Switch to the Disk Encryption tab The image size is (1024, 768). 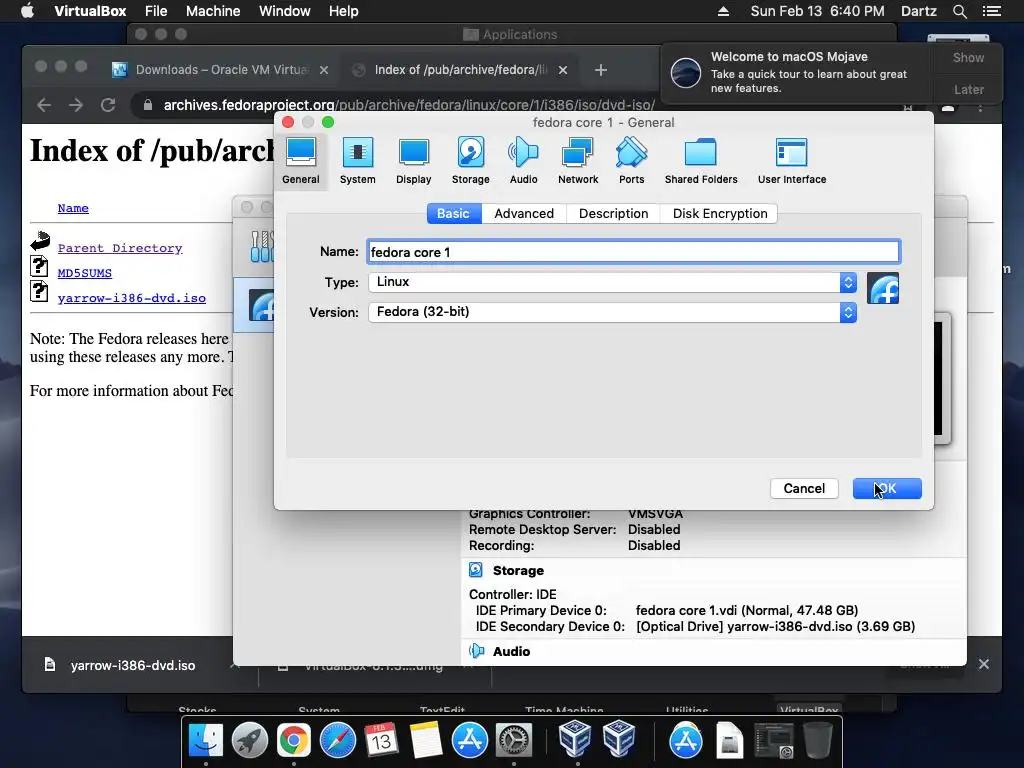[720, 214]
